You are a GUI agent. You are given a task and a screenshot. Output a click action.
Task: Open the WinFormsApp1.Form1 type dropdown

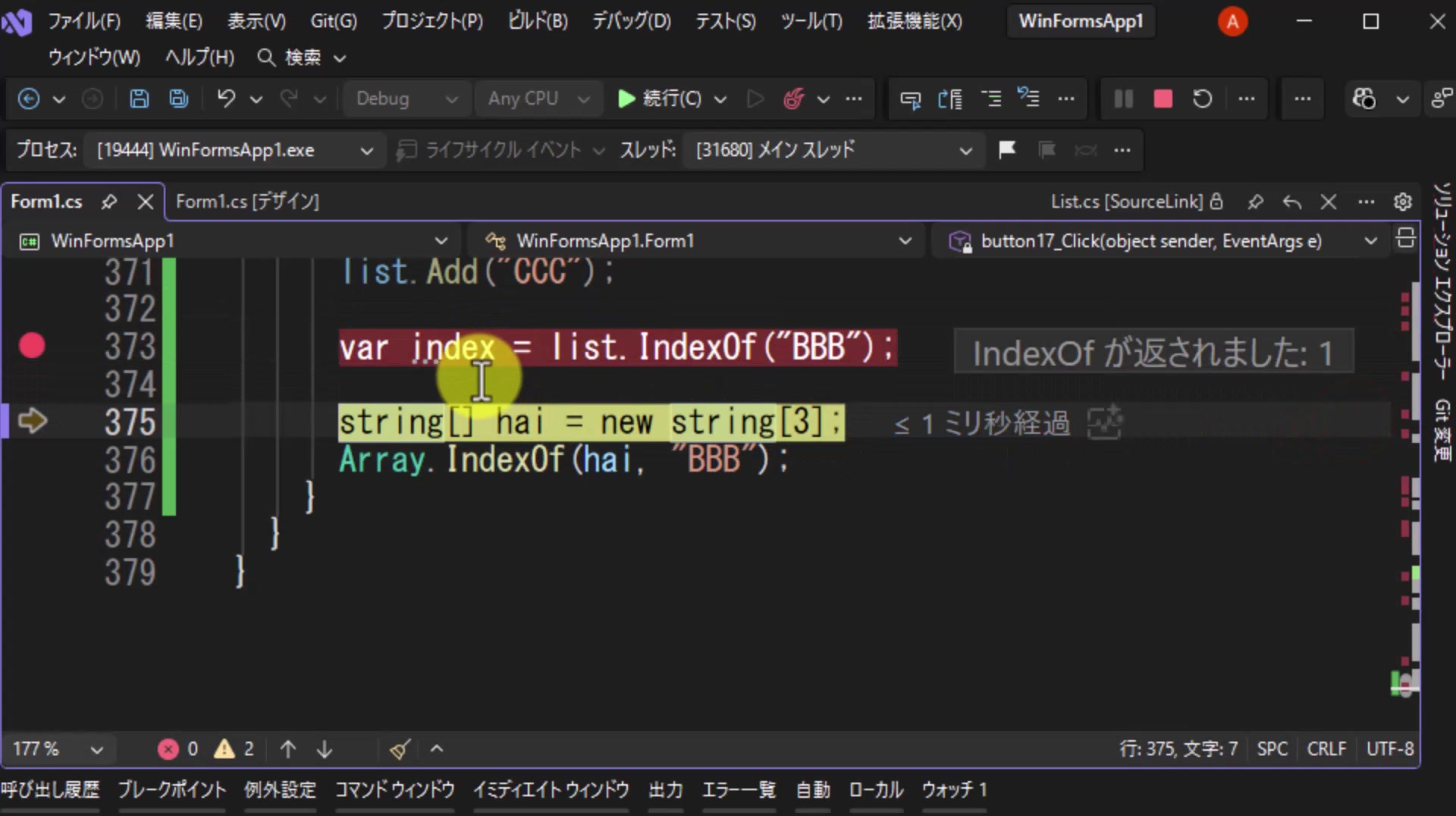point(698,241)
